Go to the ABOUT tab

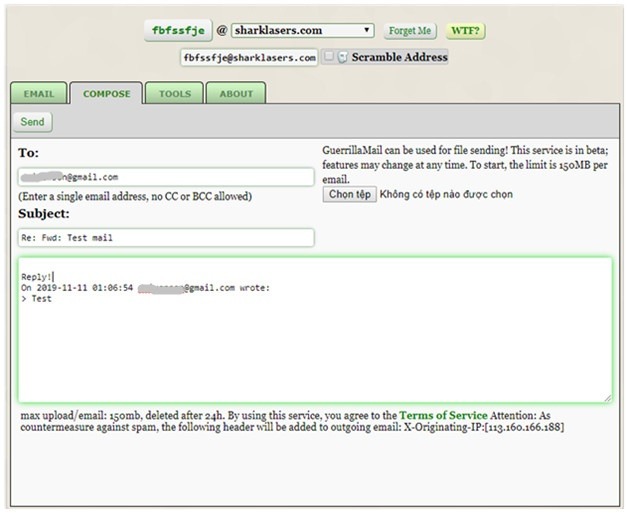pos(236,94)
